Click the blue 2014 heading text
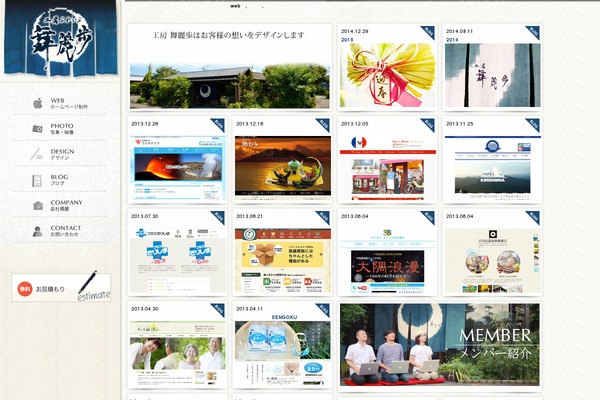Viewport: 600px width, 400px height. pos(452,39)
